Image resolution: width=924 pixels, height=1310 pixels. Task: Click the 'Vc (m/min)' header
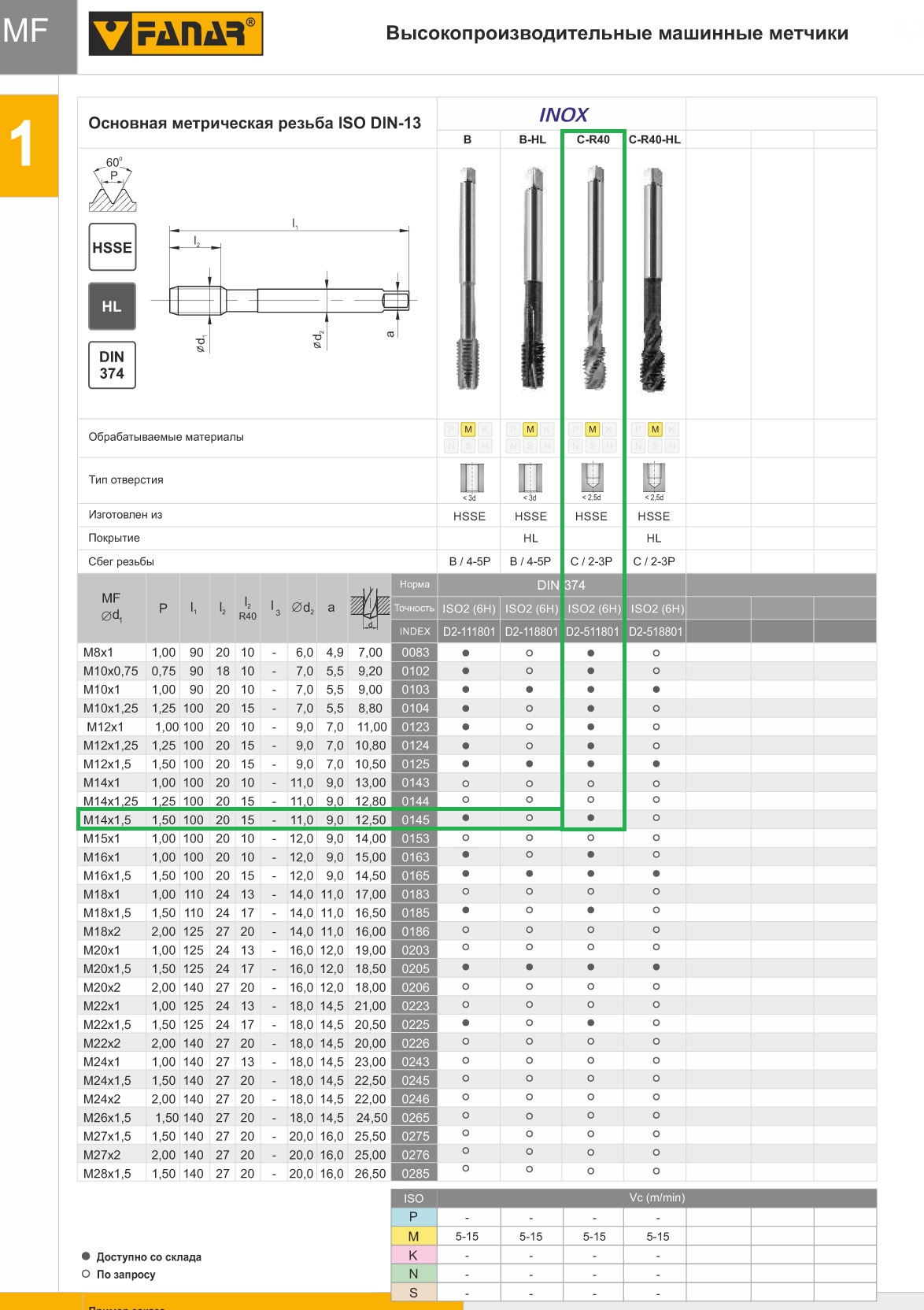(657, 1197)
